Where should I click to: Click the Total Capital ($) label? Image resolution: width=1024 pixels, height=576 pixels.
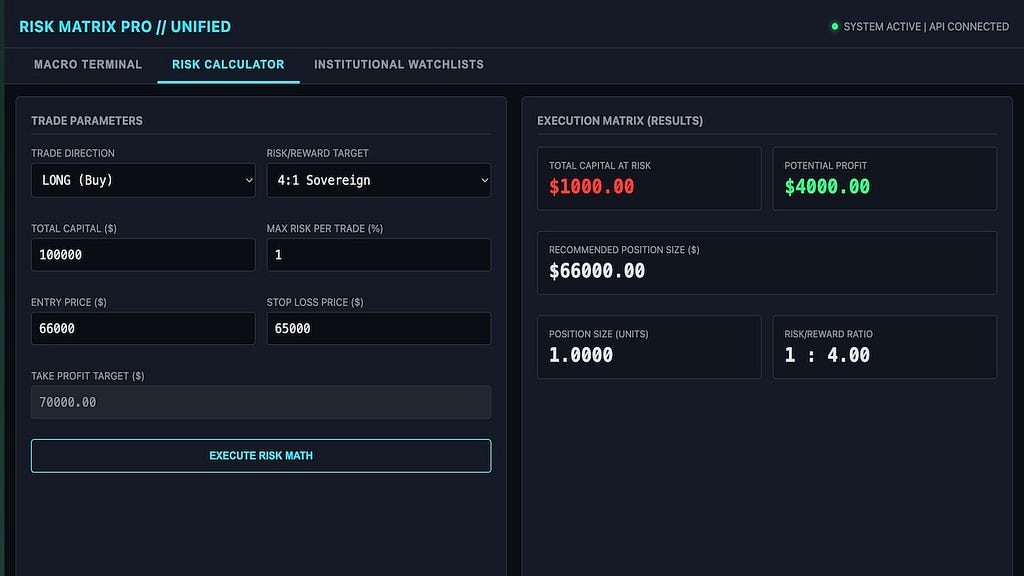pyautogui.click(x=74, y=229)
